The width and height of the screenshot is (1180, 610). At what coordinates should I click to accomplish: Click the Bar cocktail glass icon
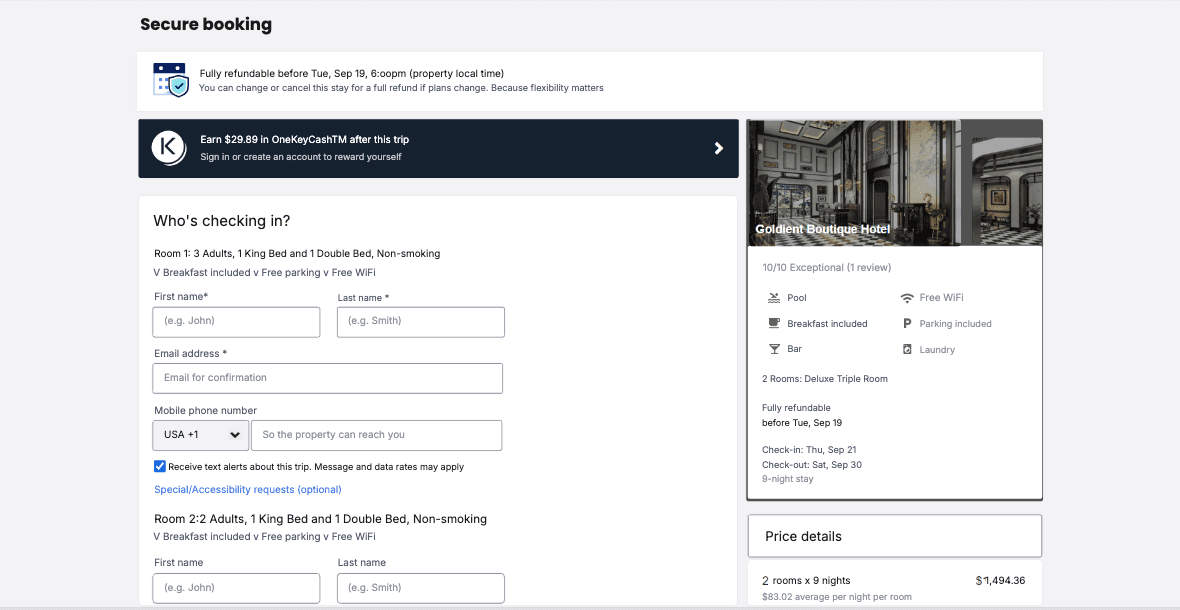tap(773, 349)
